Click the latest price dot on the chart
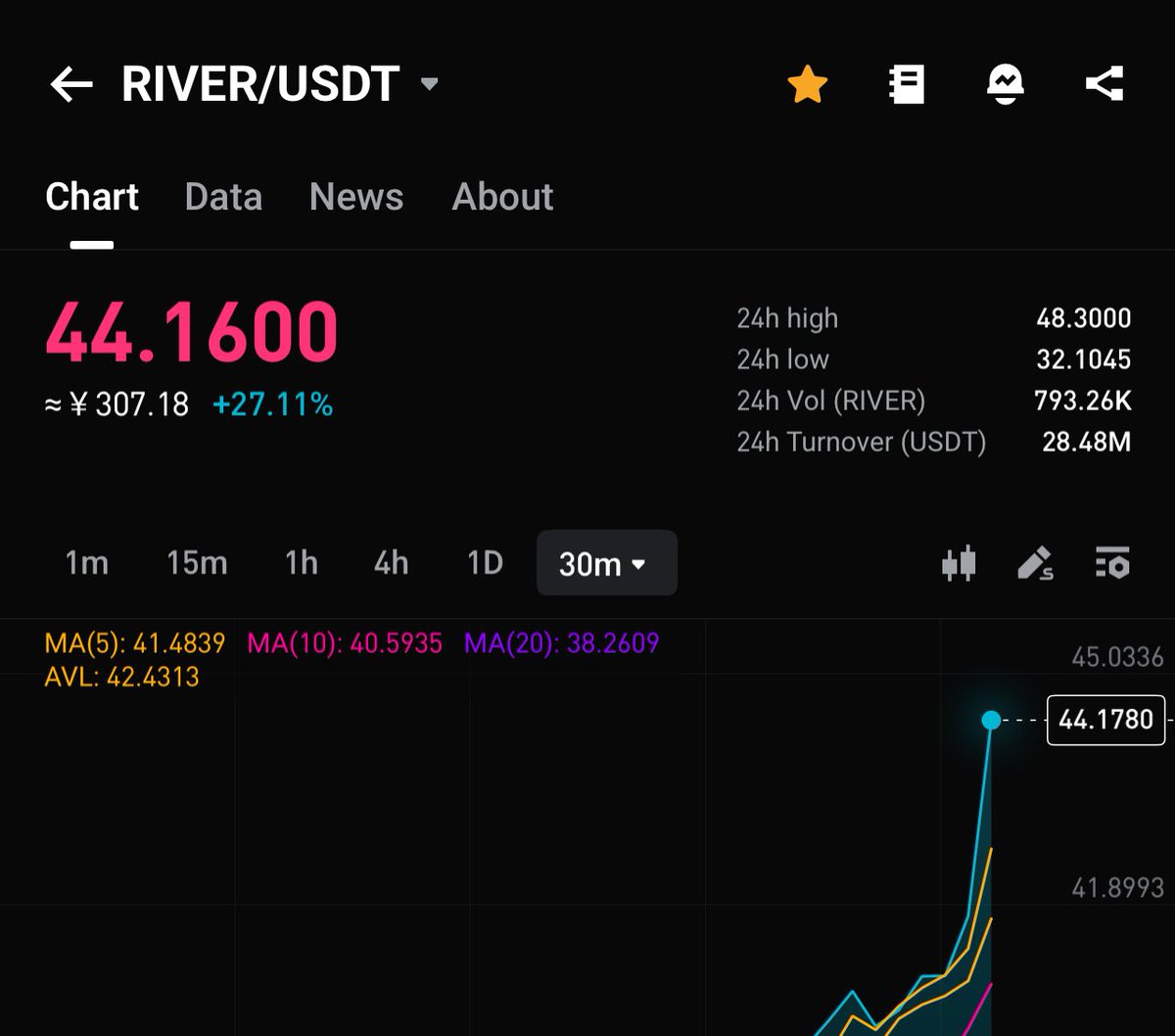The image size is (1175, 1036). pyautogui.click(x=991, y=720)
